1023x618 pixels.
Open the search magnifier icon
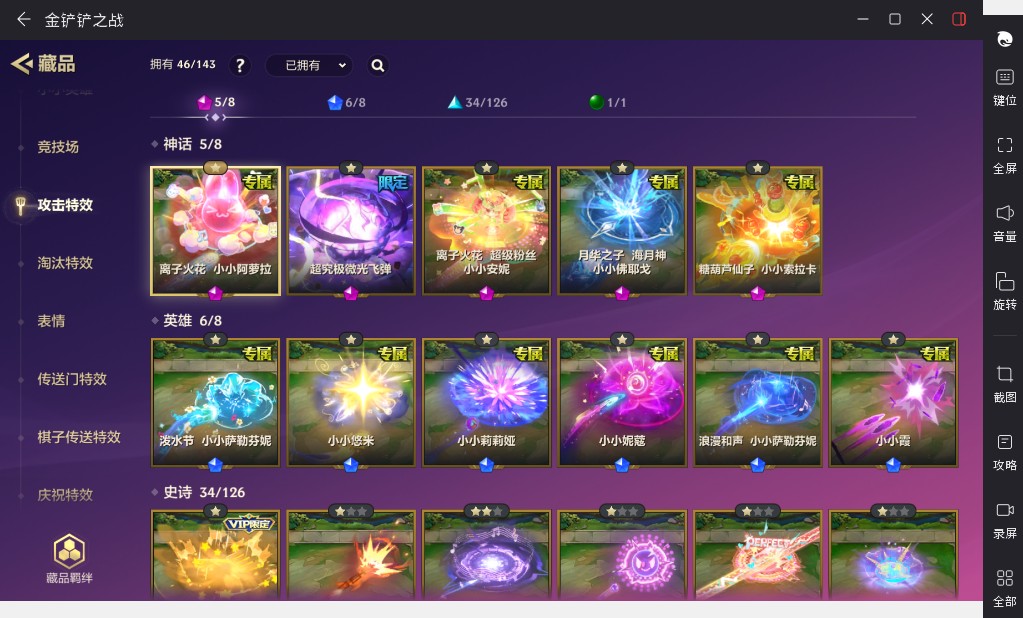[377, 65]
